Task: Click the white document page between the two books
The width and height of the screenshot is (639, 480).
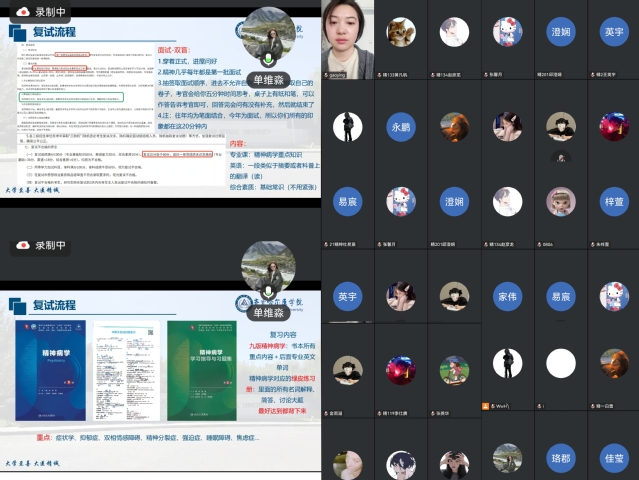Action: pyautogui.click(x=124, y=370)
